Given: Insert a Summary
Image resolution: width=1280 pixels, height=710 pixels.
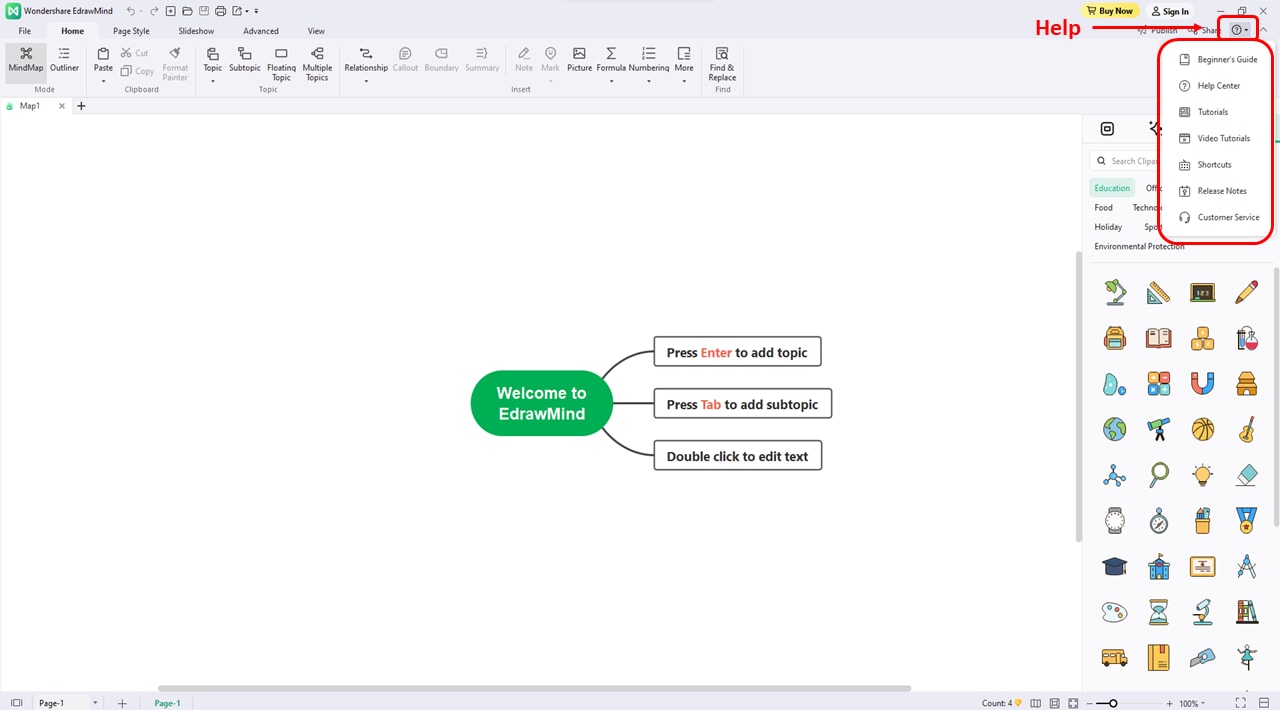Looking at the screenshot, I should tap(482, 60).
